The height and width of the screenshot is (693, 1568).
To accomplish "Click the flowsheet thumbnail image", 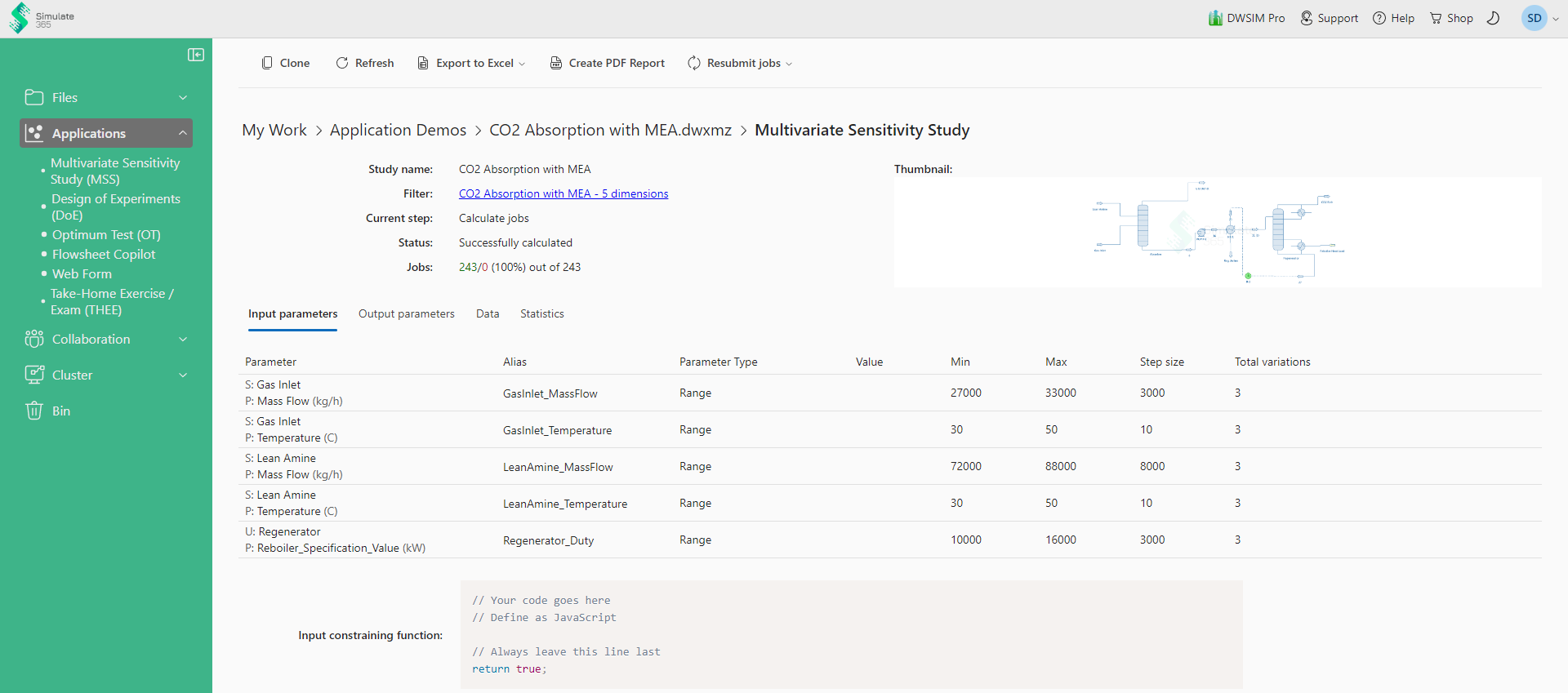I will (1217, 233).
